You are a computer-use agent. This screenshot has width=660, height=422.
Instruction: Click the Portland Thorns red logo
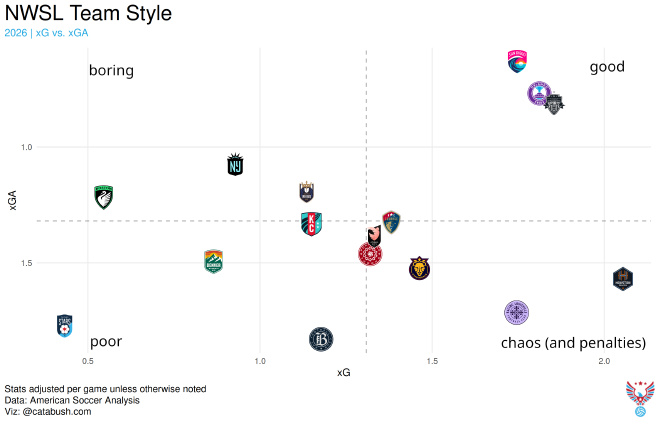(370, 254)
